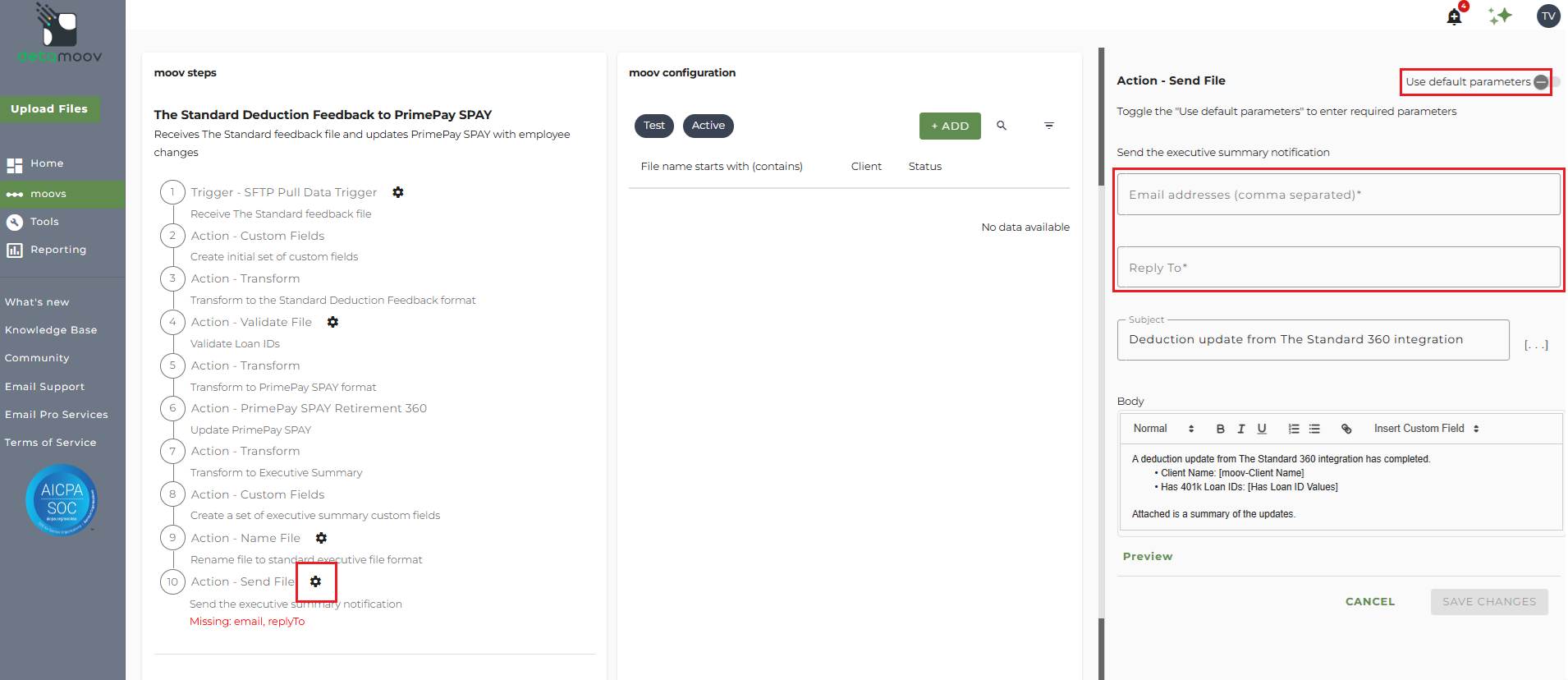Viewport: 1568px width, 680px height.
Task: Click the Upload Files button
Action: 49,108
